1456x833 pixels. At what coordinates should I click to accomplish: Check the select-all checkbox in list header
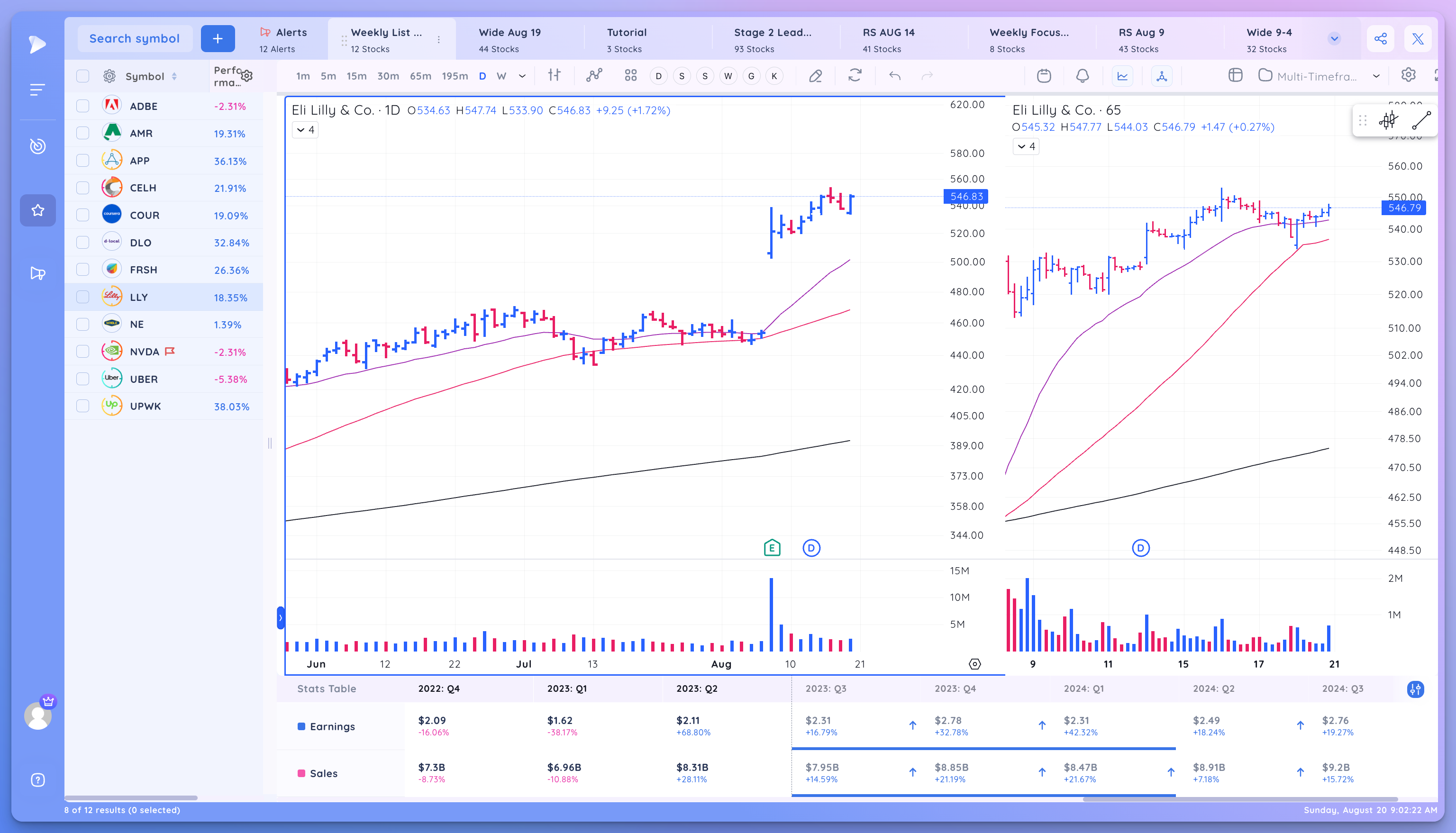83,76
